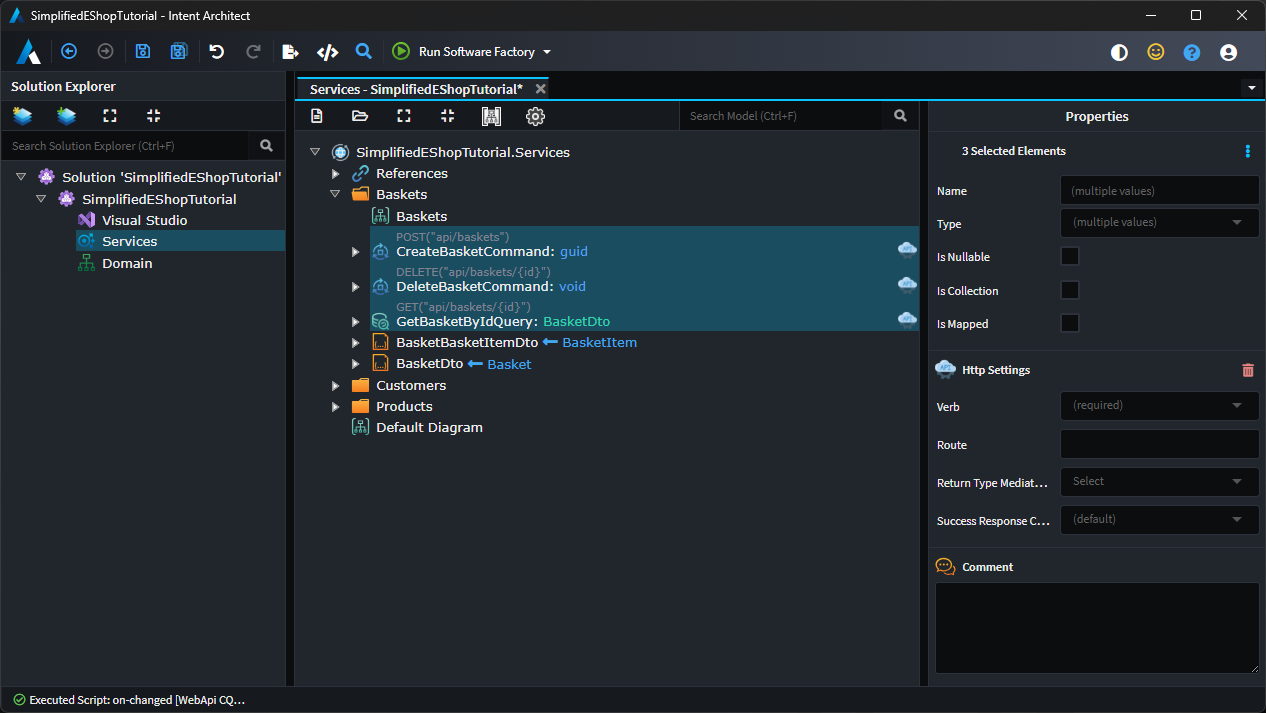Delete Http Settings stereotype trash icon
This screenshot has height=713, width=1266.
coord(1247,370)
